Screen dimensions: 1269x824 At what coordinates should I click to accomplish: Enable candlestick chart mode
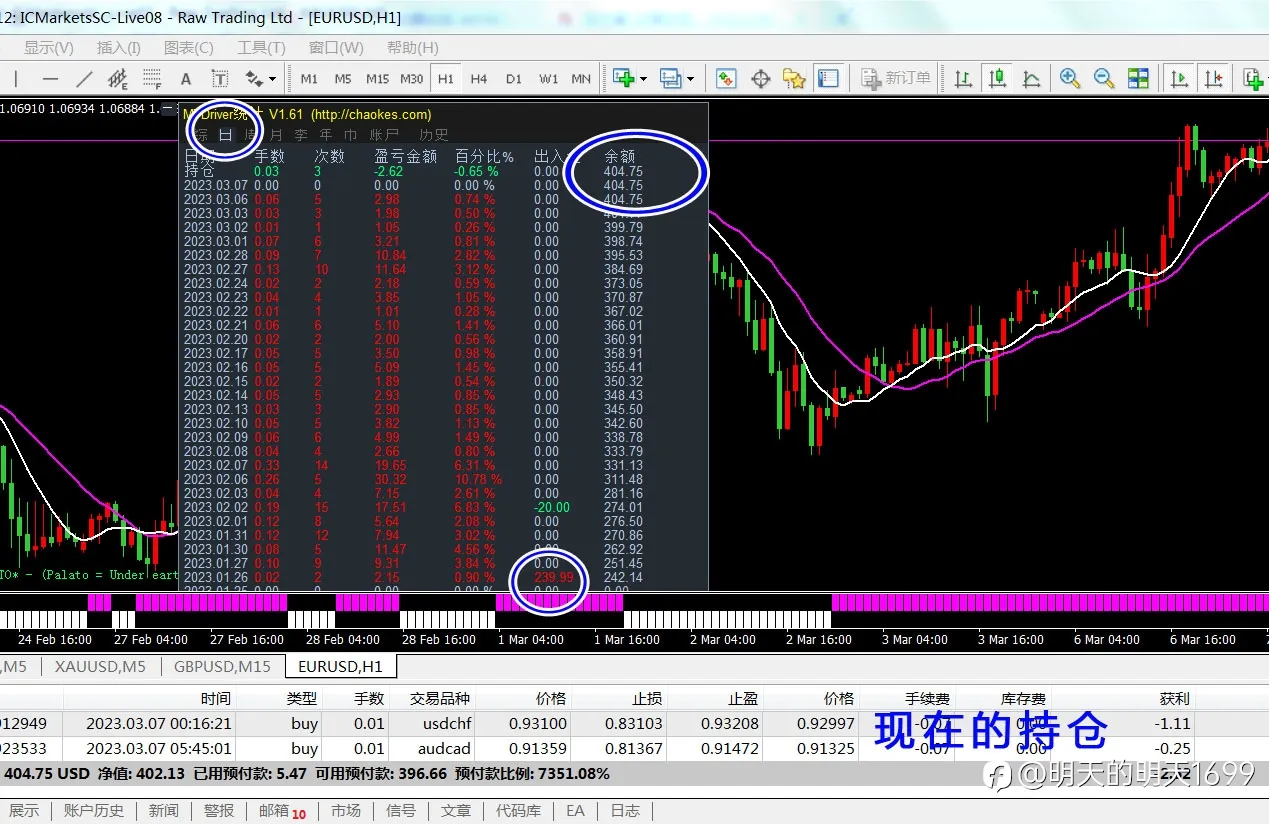coord(997,78)
